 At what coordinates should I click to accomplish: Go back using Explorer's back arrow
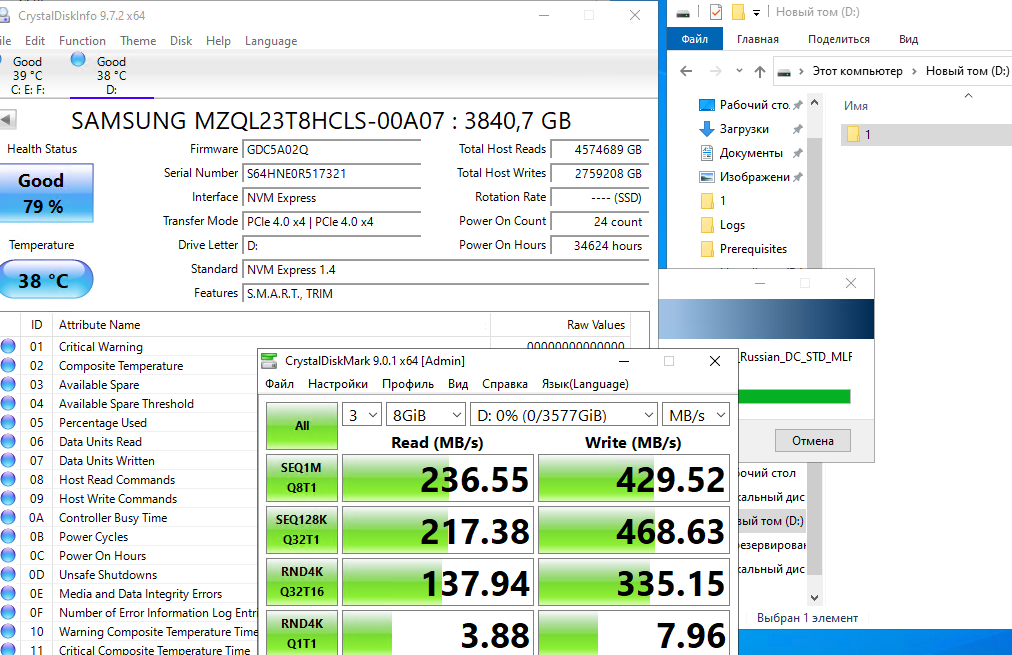[685, 72]
